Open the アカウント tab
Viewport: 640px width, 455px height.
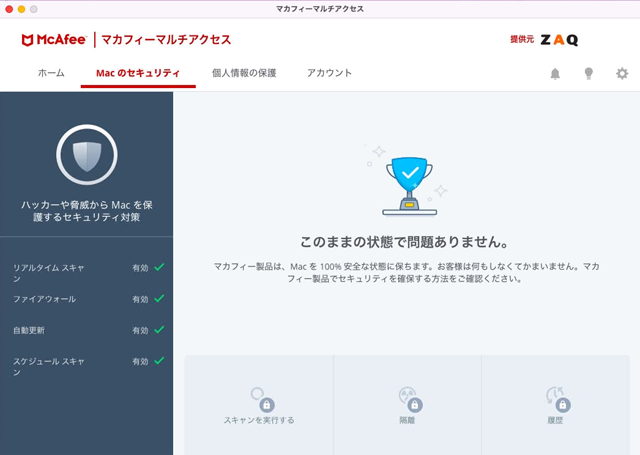pyautogui.click(x=329, y=73)
